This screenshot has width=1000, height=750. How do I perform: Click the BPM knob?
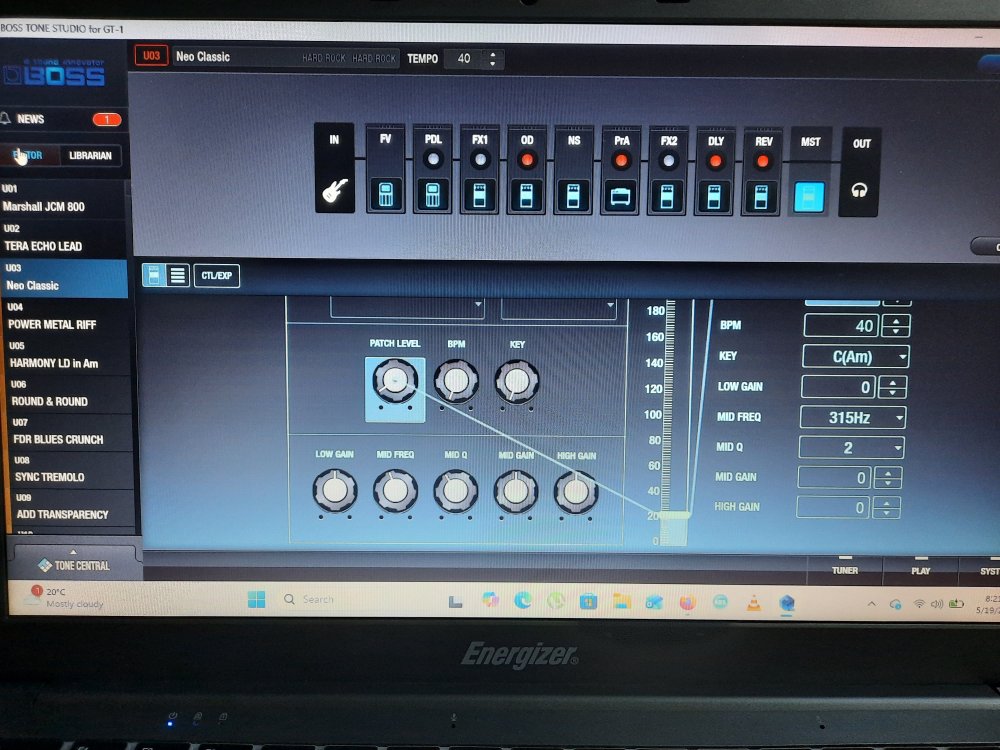pyautogui.click(x=456, y=381)
